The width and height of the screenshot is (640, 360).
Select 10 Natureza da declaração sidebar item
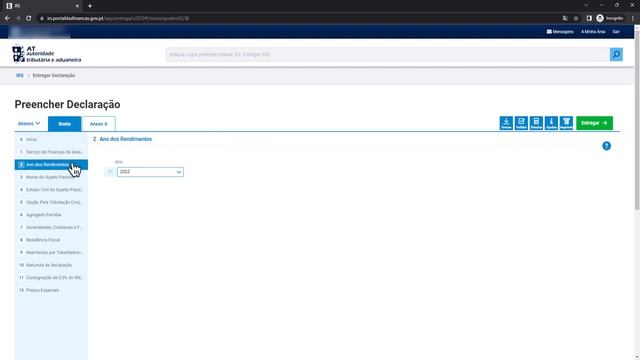pyautogui.click(x=51, y=265)
